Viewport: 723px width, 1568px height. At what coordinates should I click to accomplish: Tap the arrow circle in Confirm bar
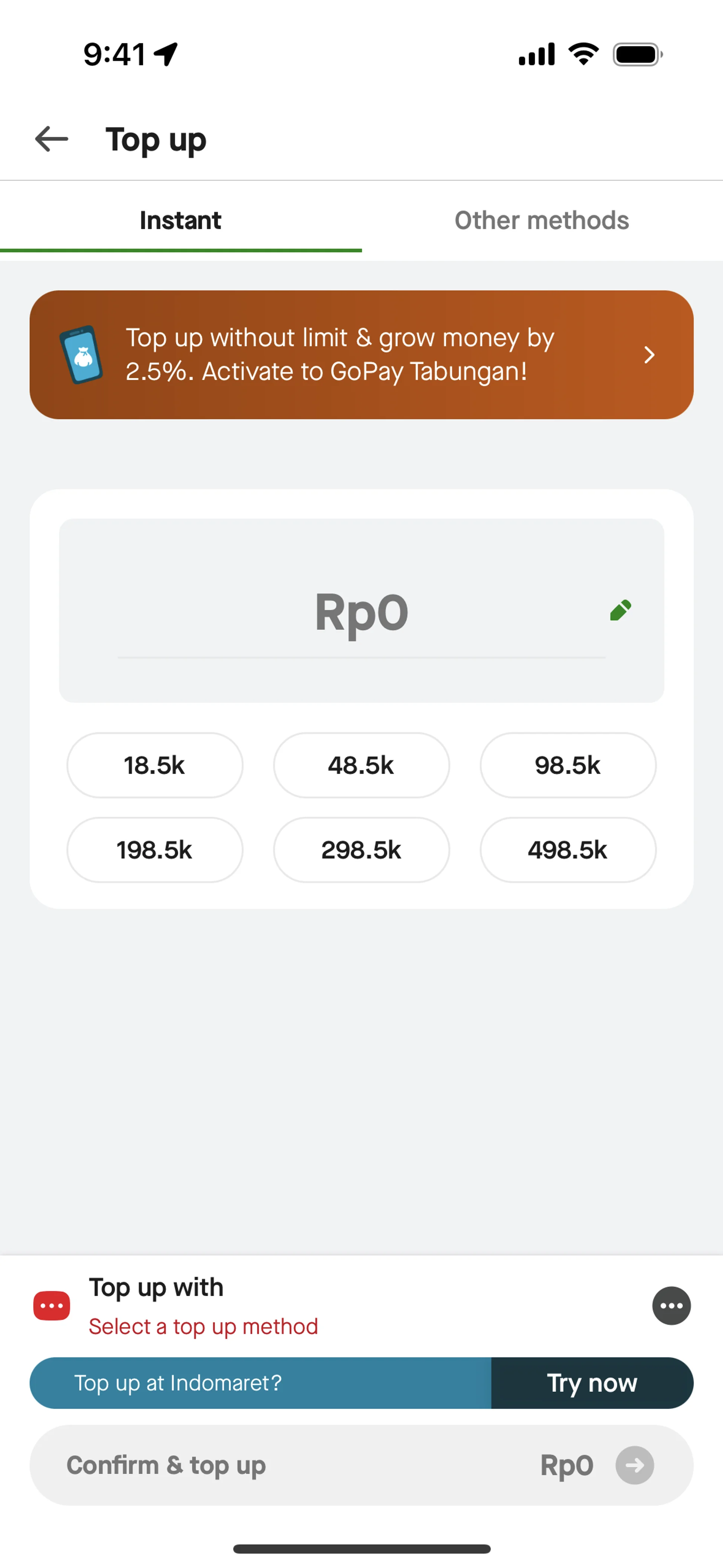(634, 1465)
